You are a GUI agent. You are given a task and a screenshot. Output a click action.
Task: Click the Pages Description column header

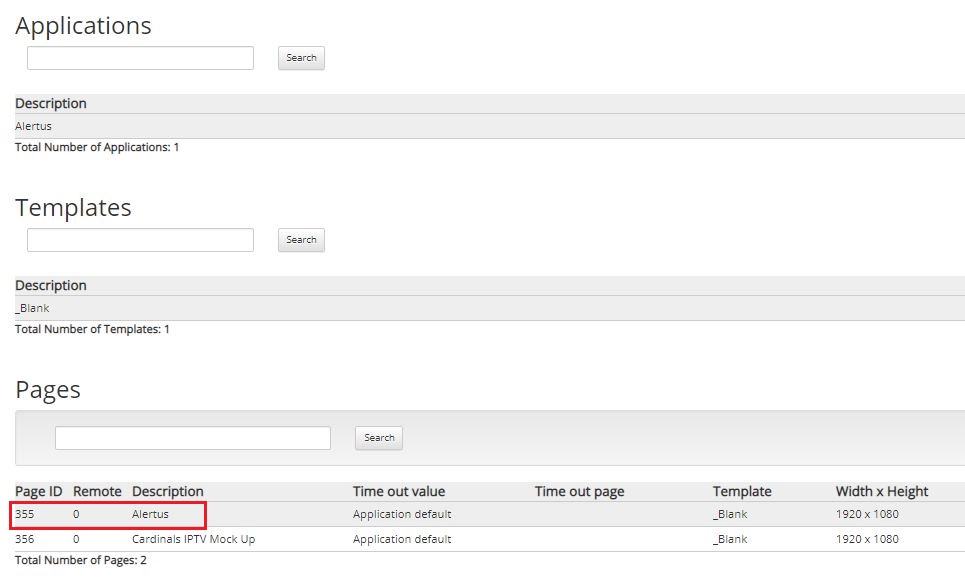tap(167, 491)
